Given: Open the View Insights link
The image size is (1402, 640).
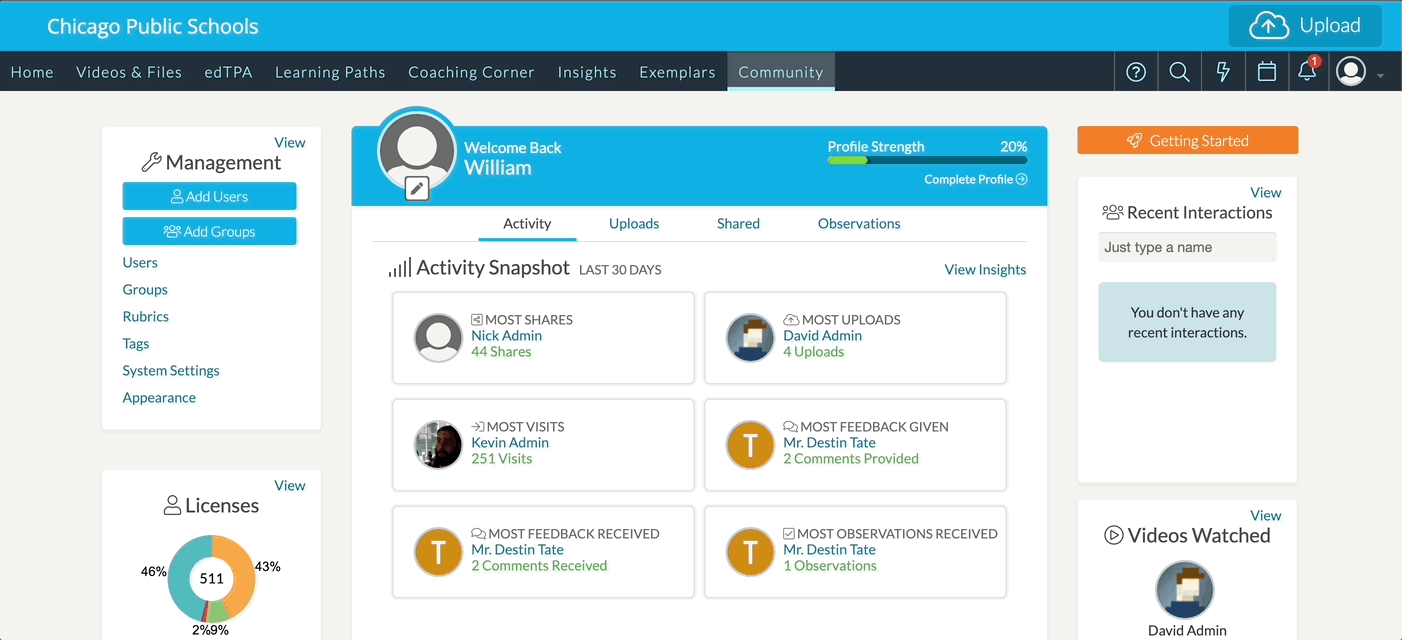Looking at the screenshot, I should click(985, 270).
